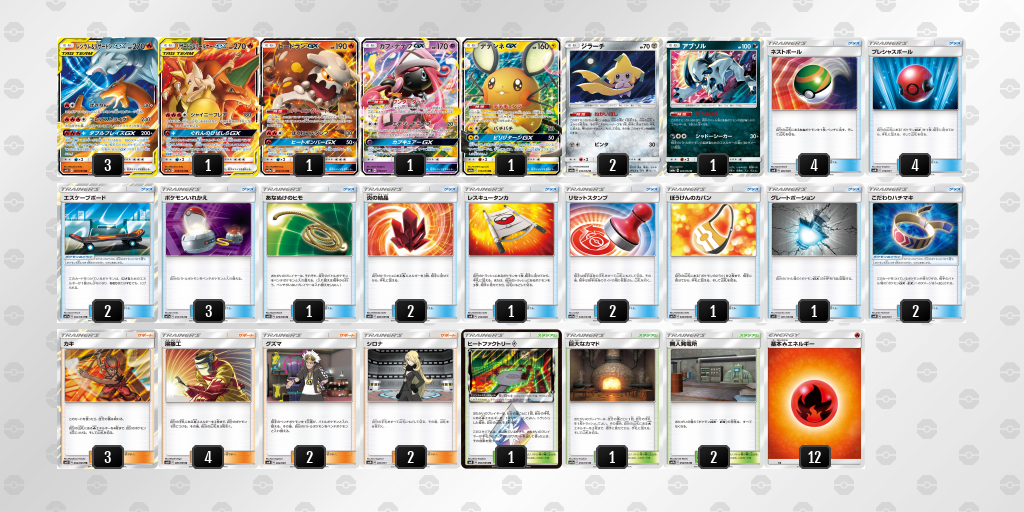Select the Fire Crystal card
This screenshot has width=1024, height=512.
(x=411, y=253)
